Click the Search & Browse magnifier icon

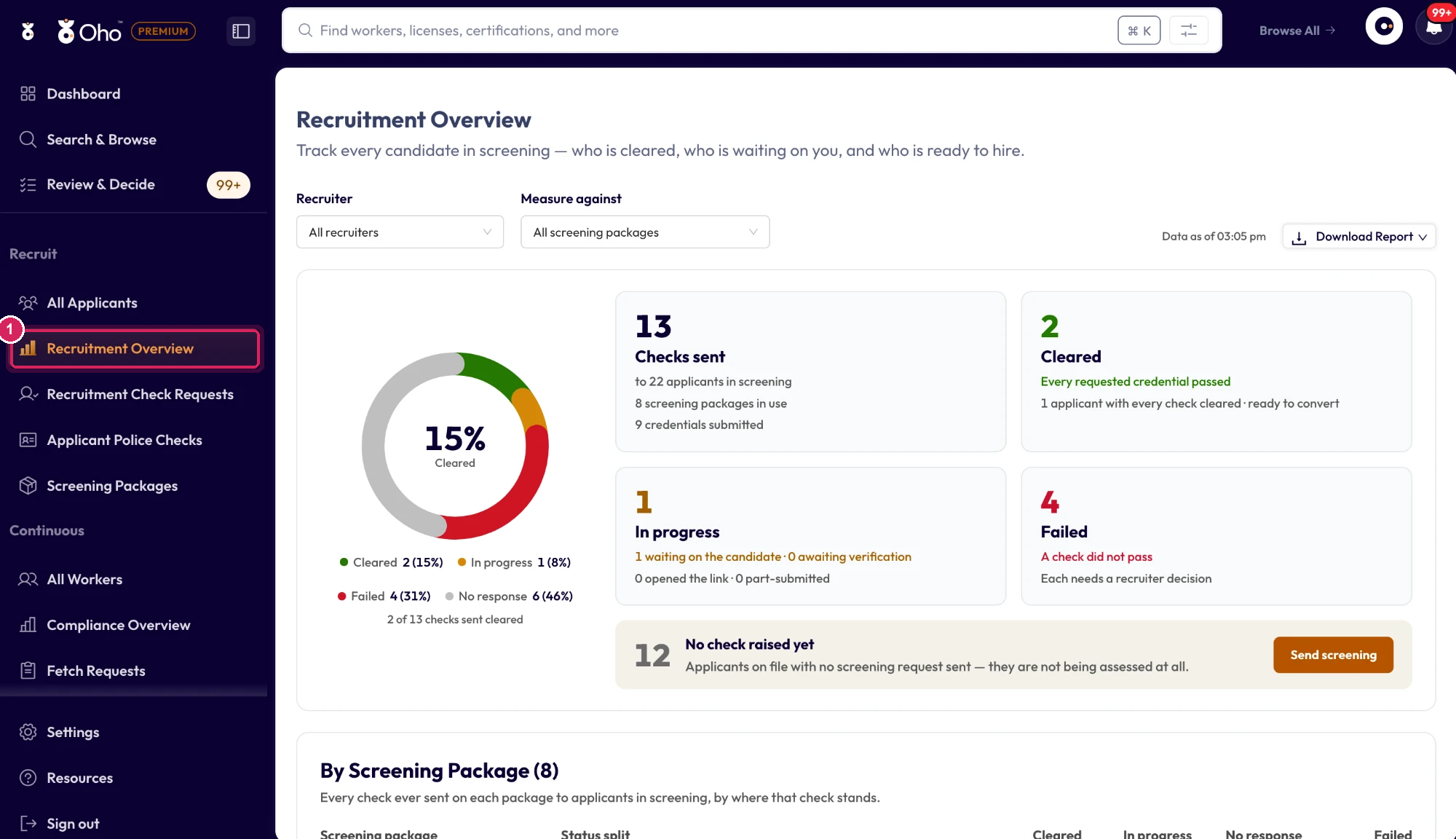tap(28, 139)
